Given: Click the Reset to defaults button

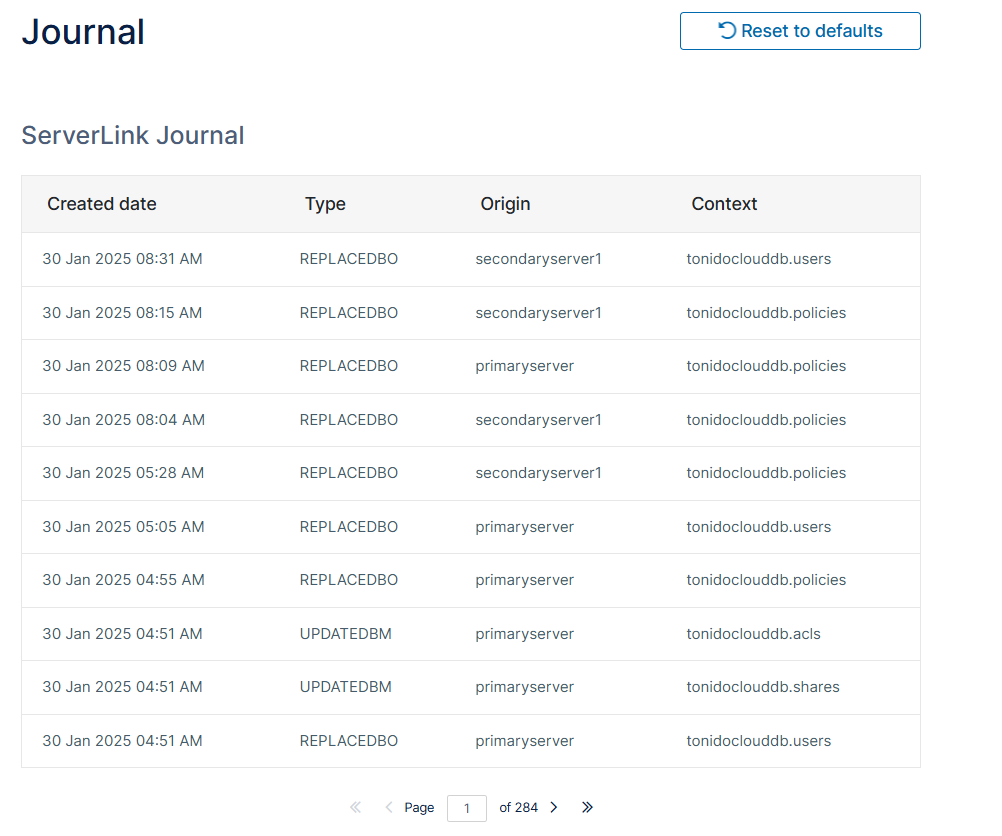Looking at the screenshot, I should (800, 31).
